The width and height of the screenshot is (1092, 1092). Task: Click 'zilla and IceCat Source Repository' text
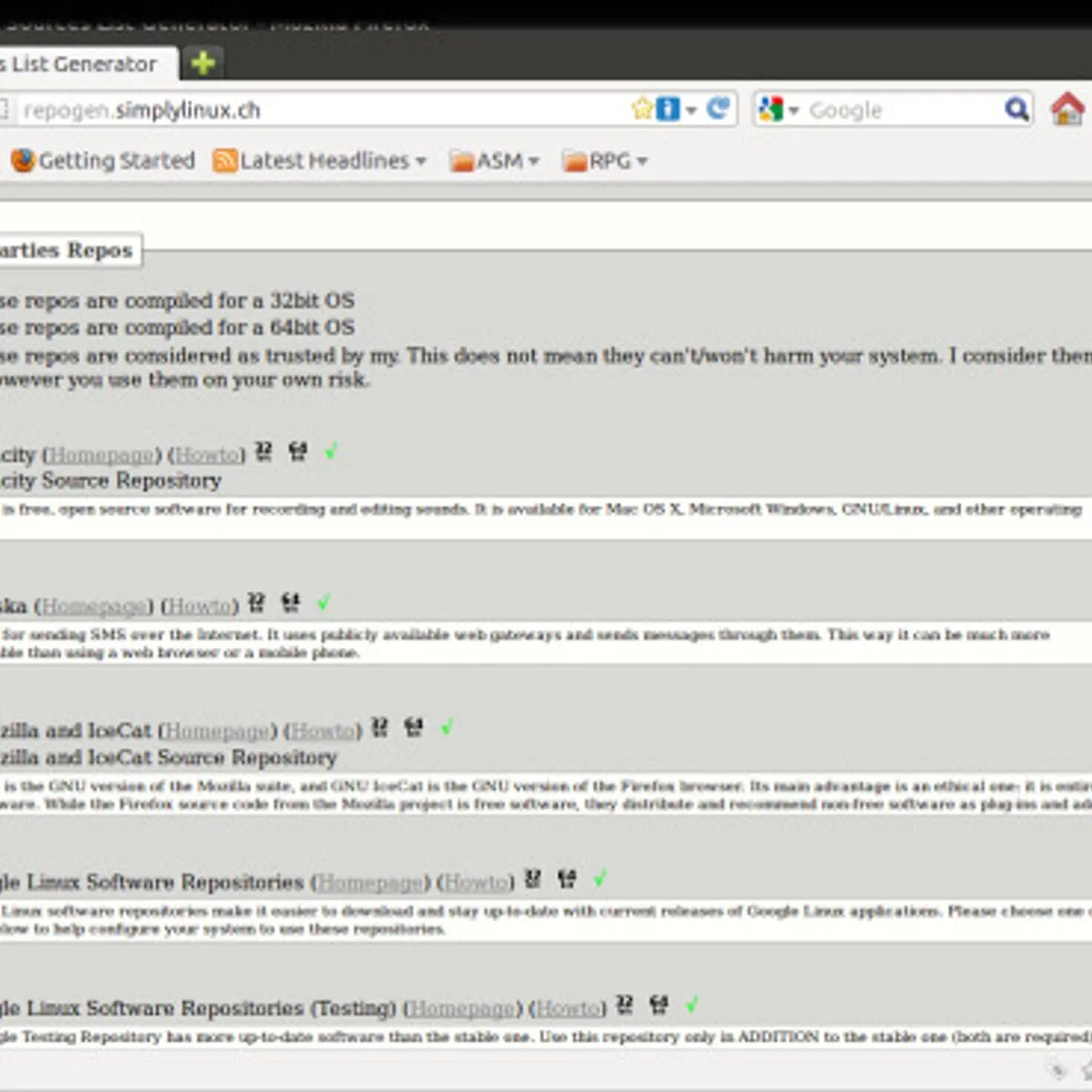click(168, 757)
